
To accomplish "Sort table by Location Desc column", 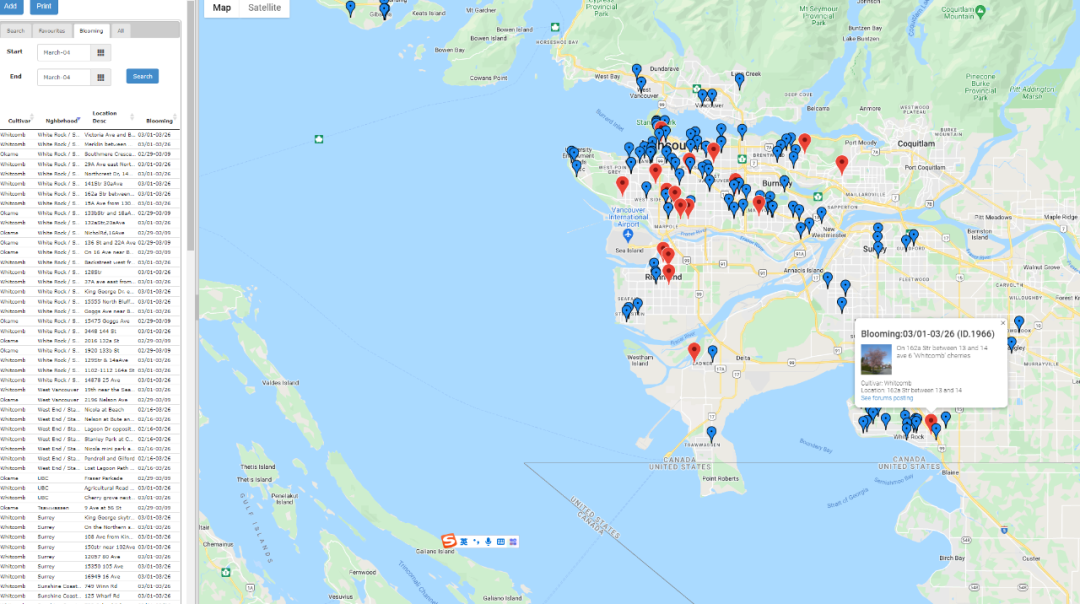I will pos(106,117).
